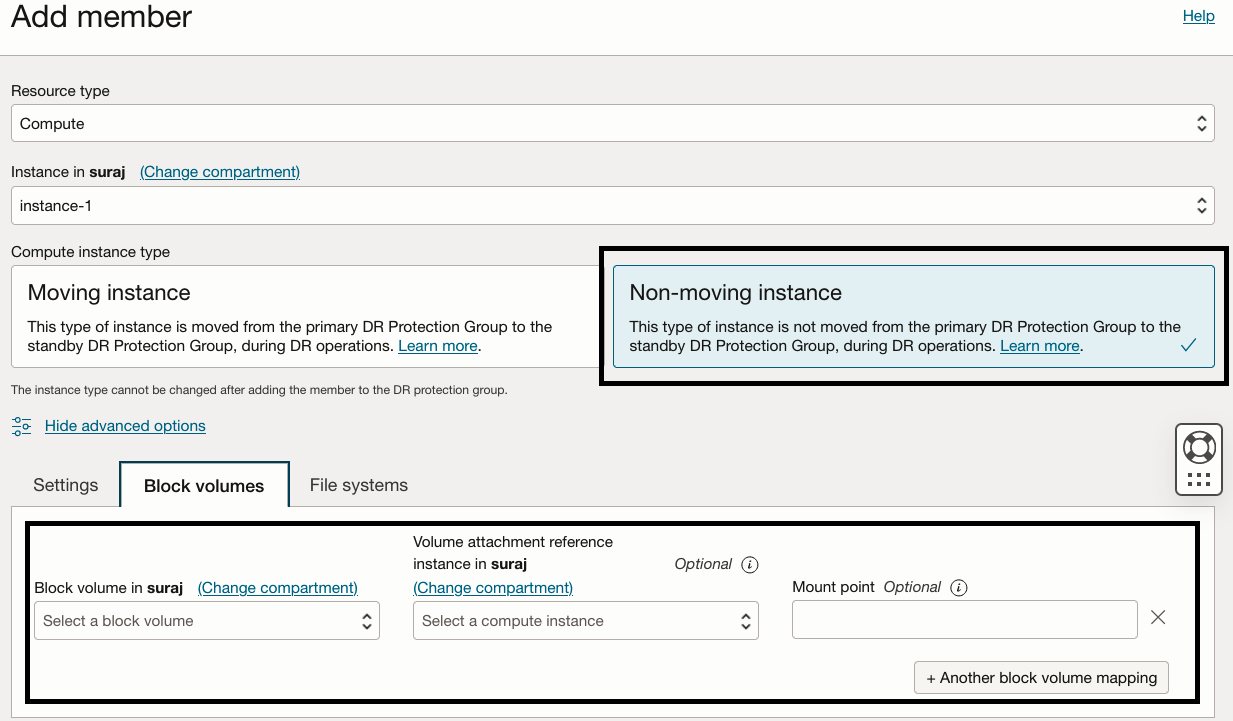1233x721 pixels.
Task: Click Hide advanced options link
Action: [125, 426]
